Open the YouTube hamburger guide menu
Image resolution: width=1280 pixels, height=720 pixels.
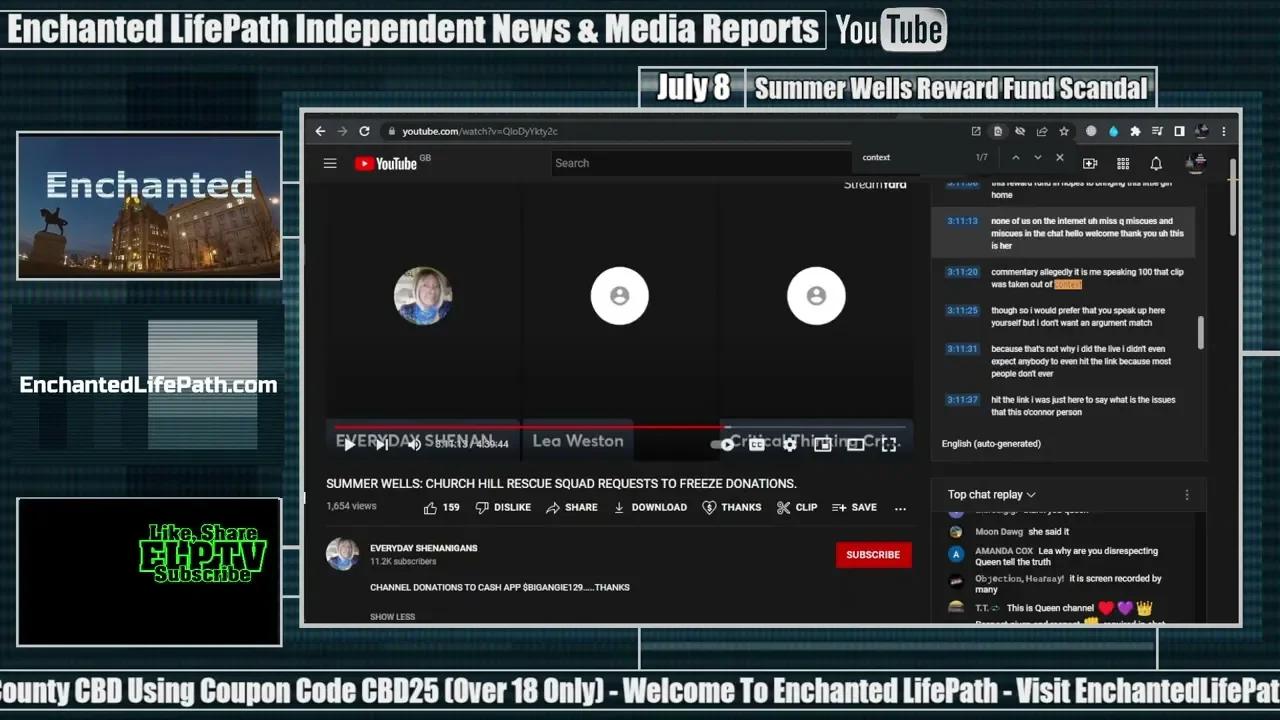[330, 163]
